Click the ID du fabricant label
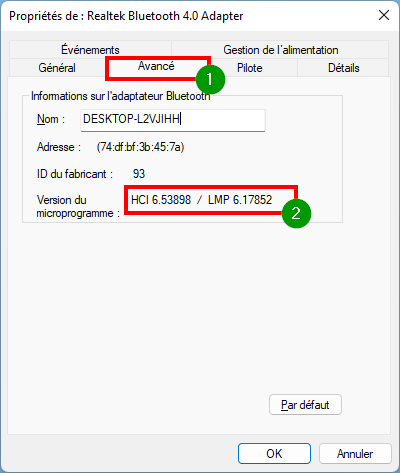Screen dimensions: 400x473 75,174
